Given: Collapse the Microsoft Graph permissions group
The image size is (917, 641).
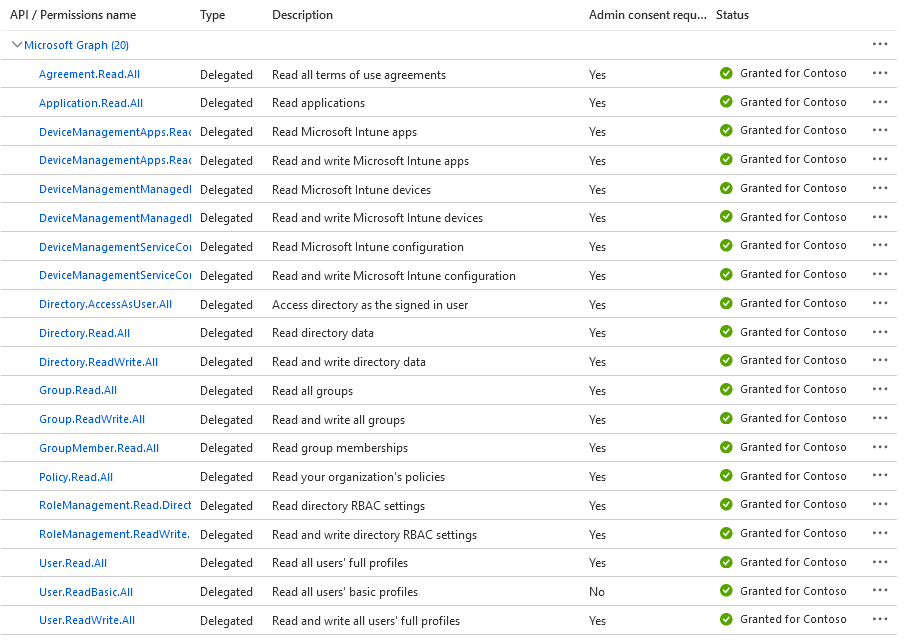Looking at the screenshot, I should [x=17, y=45].
